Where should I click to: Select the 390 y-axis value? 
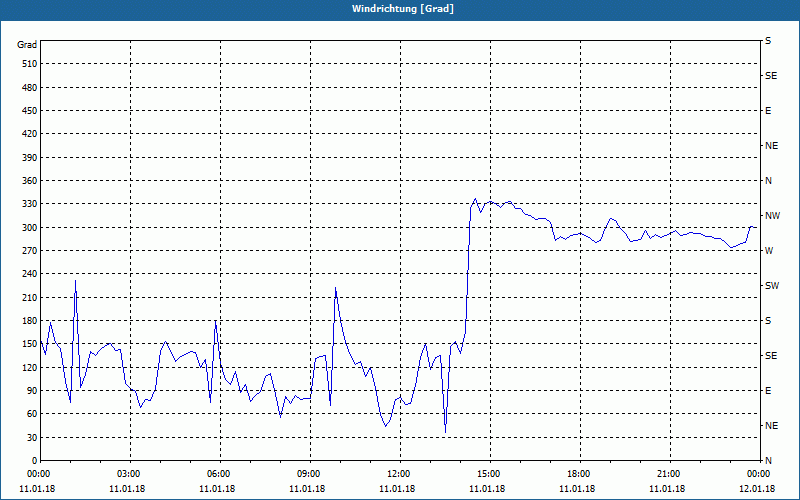[x=30, y=158]
